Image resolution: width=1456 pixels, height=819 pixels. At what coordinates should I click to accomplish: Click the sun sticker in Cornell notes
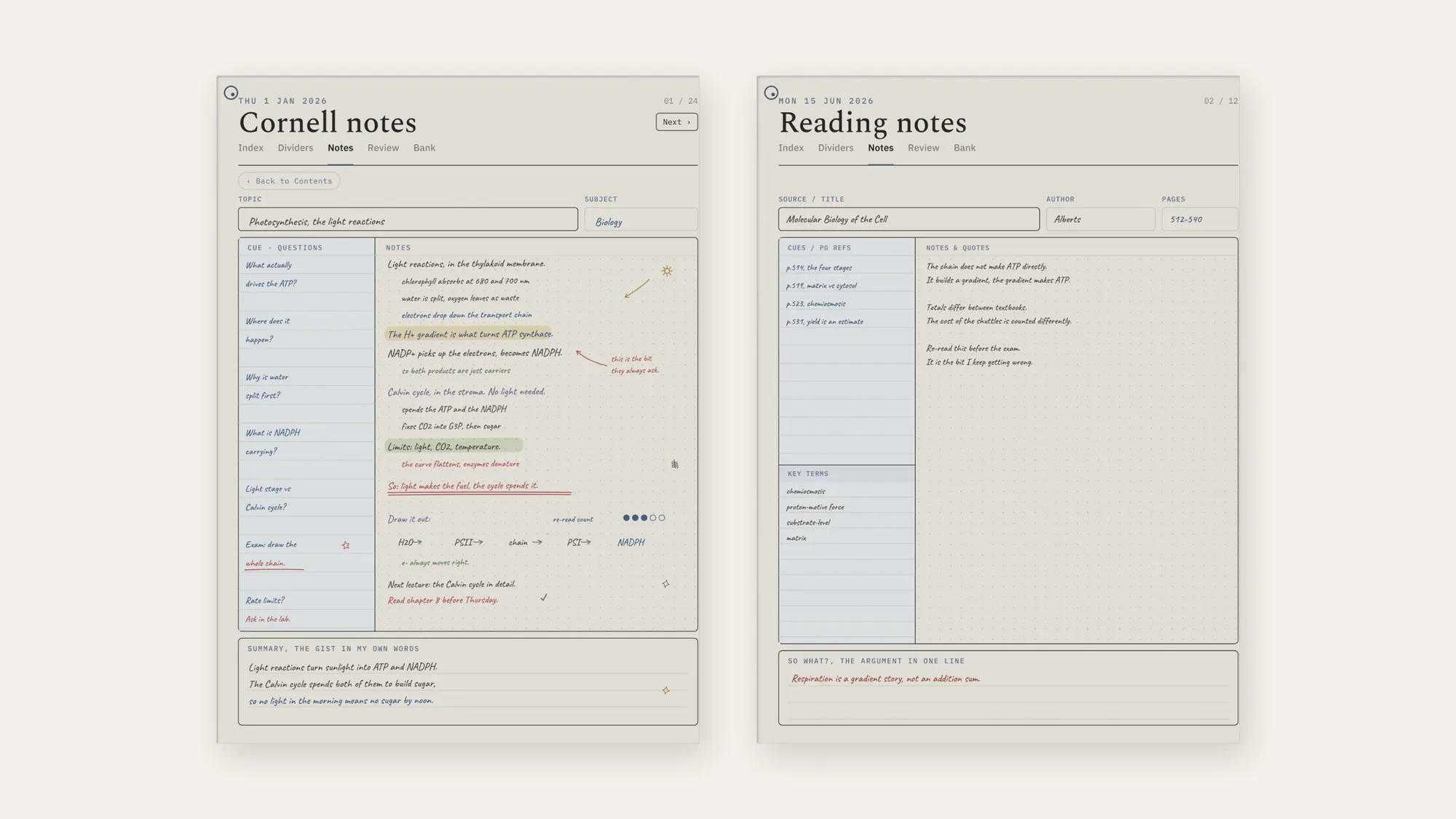click(667, 271)
